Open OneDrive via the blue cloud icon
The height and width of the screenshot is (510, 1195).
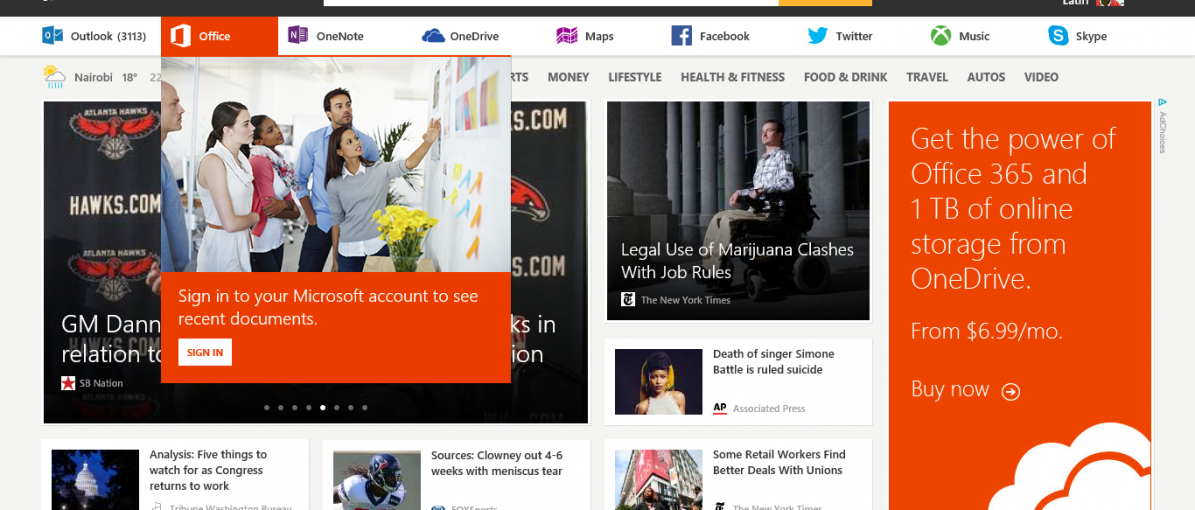pyautogui.click(x=433, y=36)
